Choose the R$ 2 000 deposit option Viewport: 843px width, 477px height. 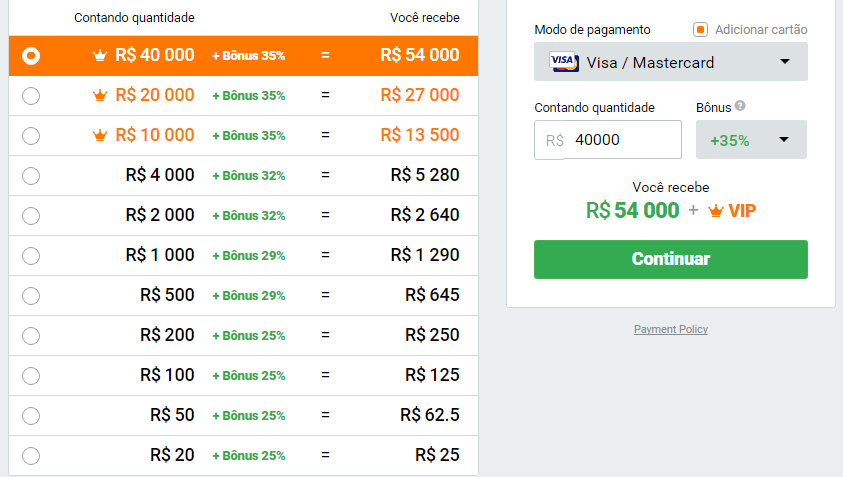243,216
